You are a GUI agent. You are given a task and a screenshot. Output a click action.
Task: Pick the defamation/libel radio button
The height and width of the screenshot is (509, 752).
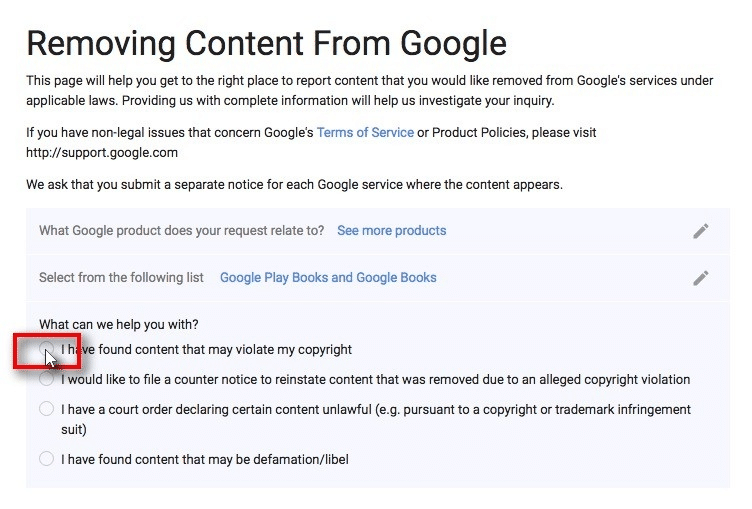click(47, 459)
